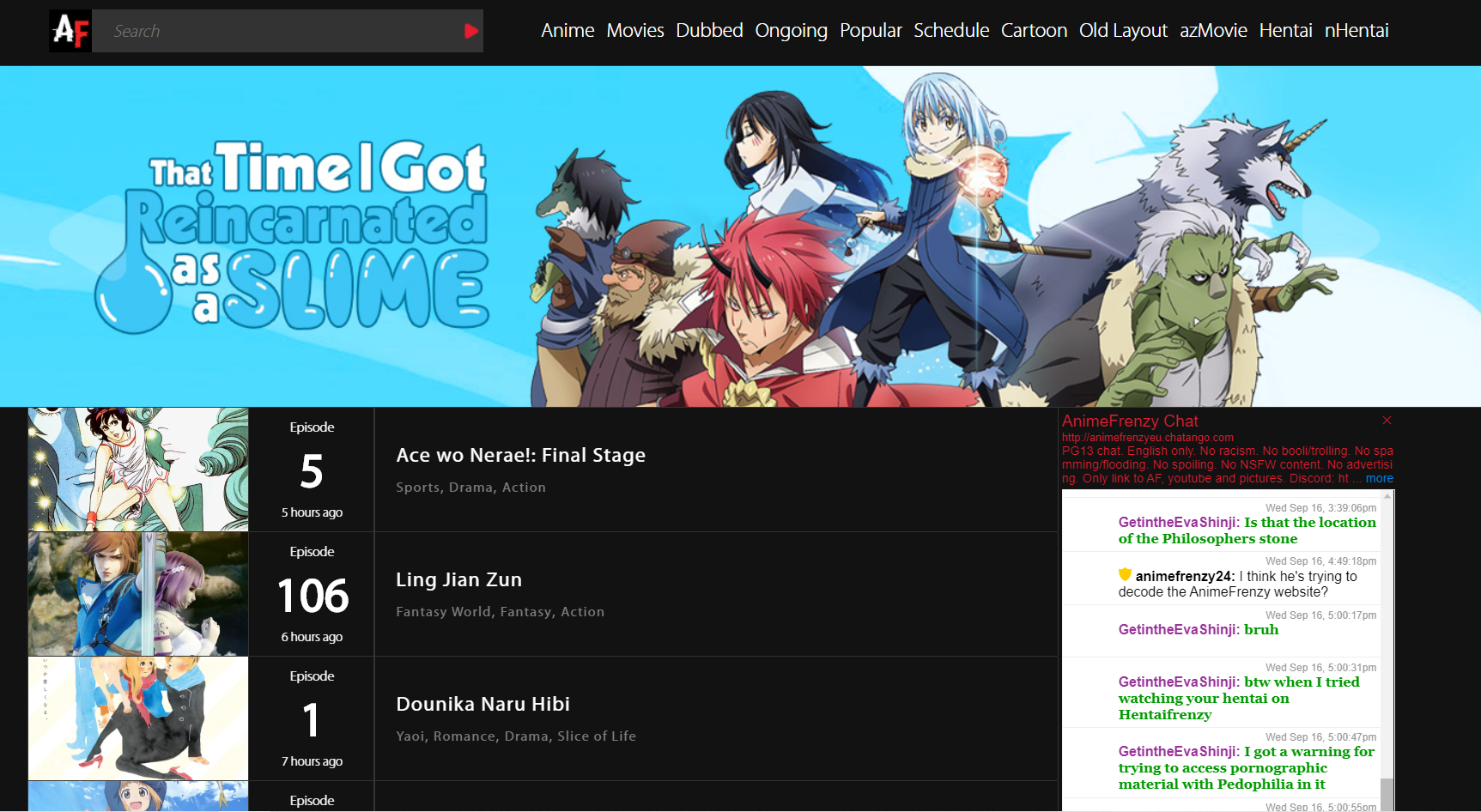This screenshot has height=812, width=1481.
Task: Click into the Search input field
Action: click(276, 31)
